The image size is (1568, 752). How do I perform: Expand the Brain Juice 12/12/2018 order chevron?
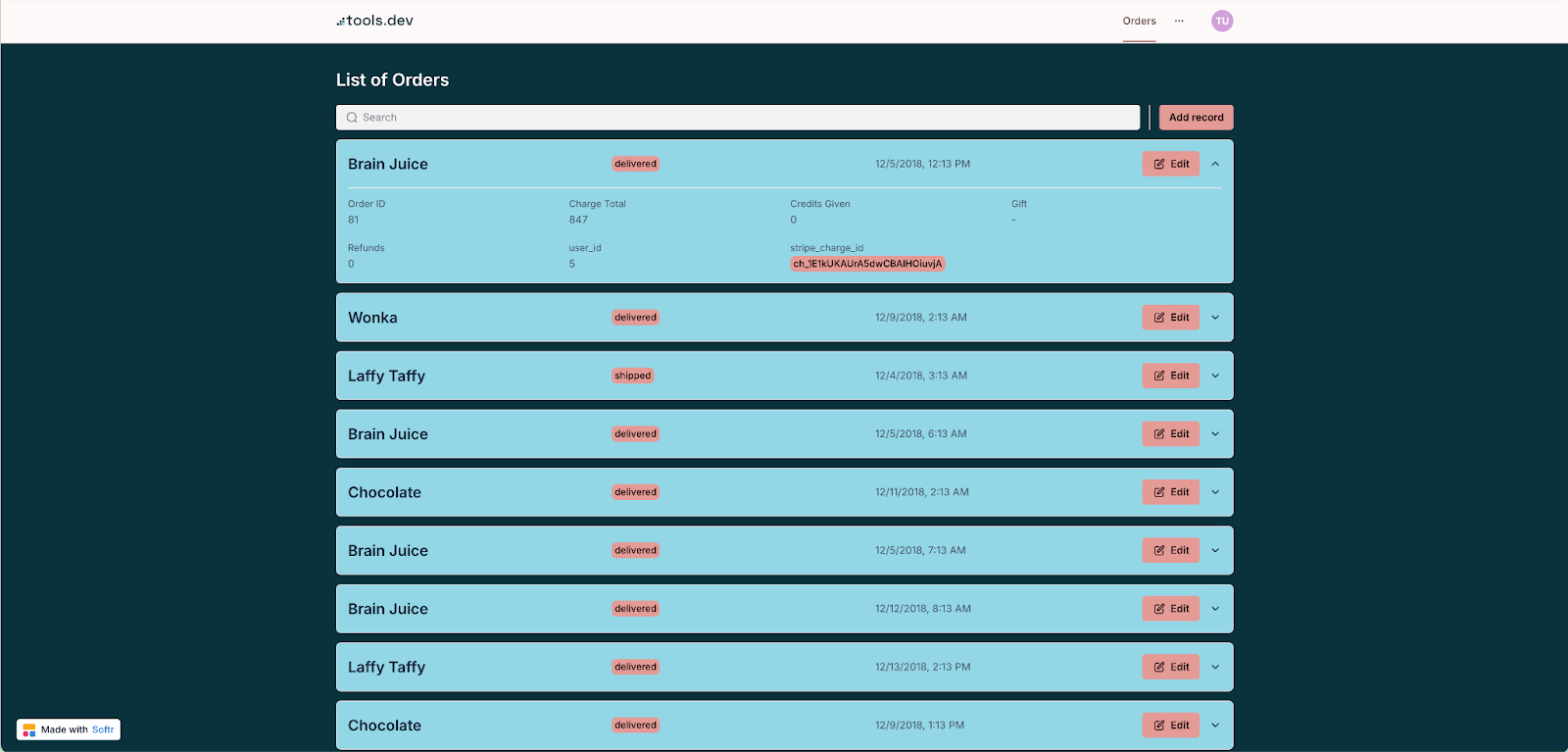pos(1215,609)
